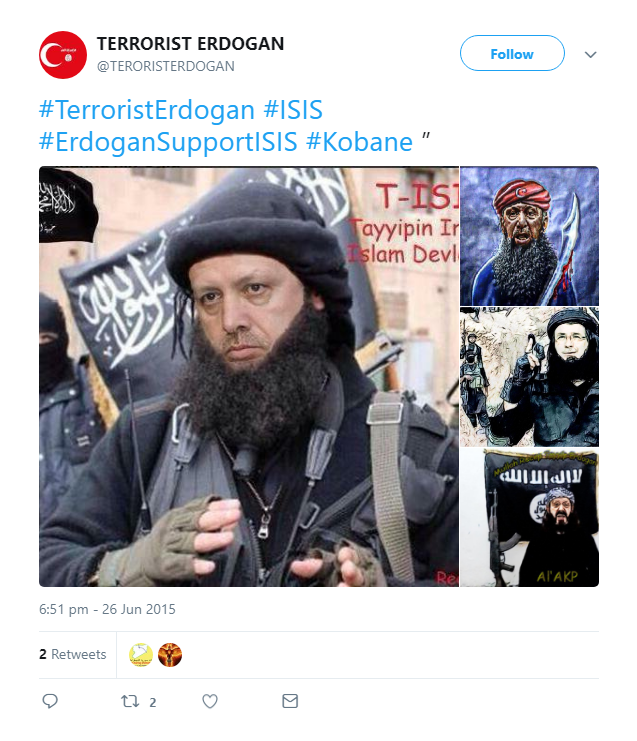Open the #ISIS hashtag link

pyautogui.click(x=293, y=110)
